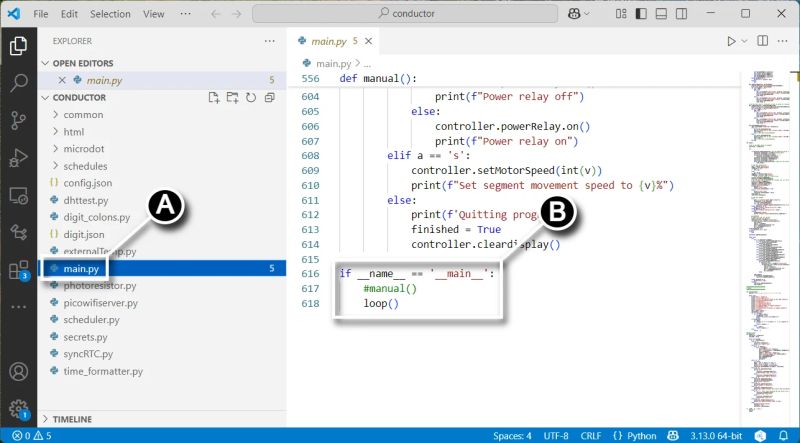Viewport: 800px width, 443px height.
Task: Click the code minimap overview
Action: (768, 240)
